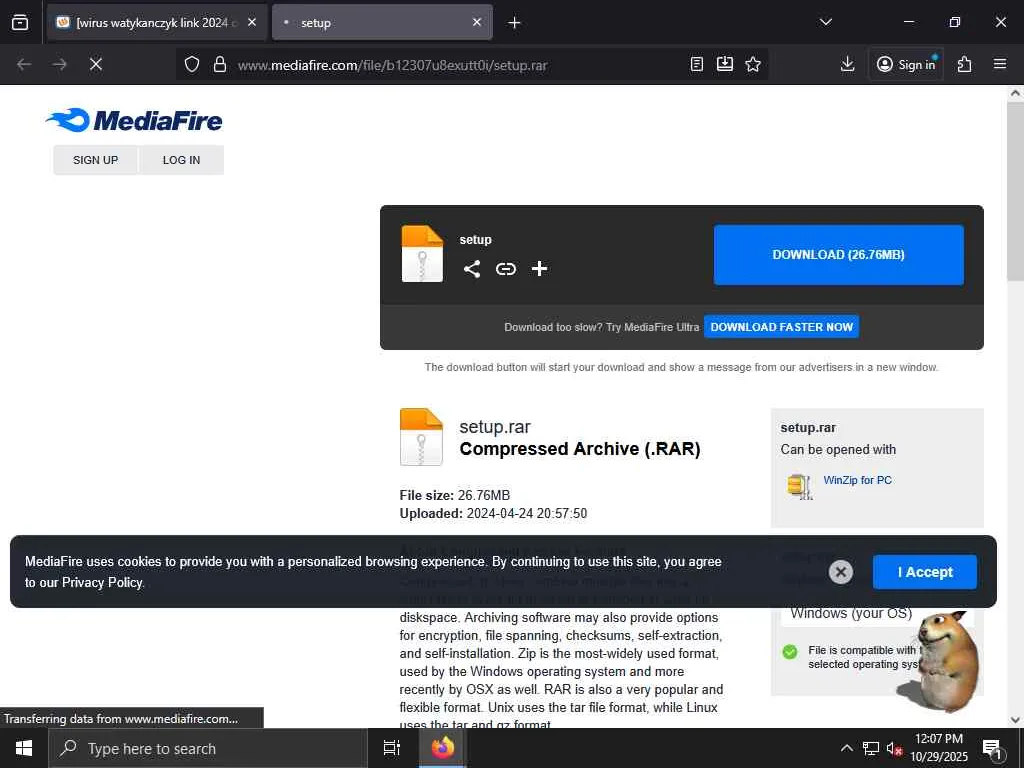Click DOWNLOAD (26.76MB) button

(839, 255)
